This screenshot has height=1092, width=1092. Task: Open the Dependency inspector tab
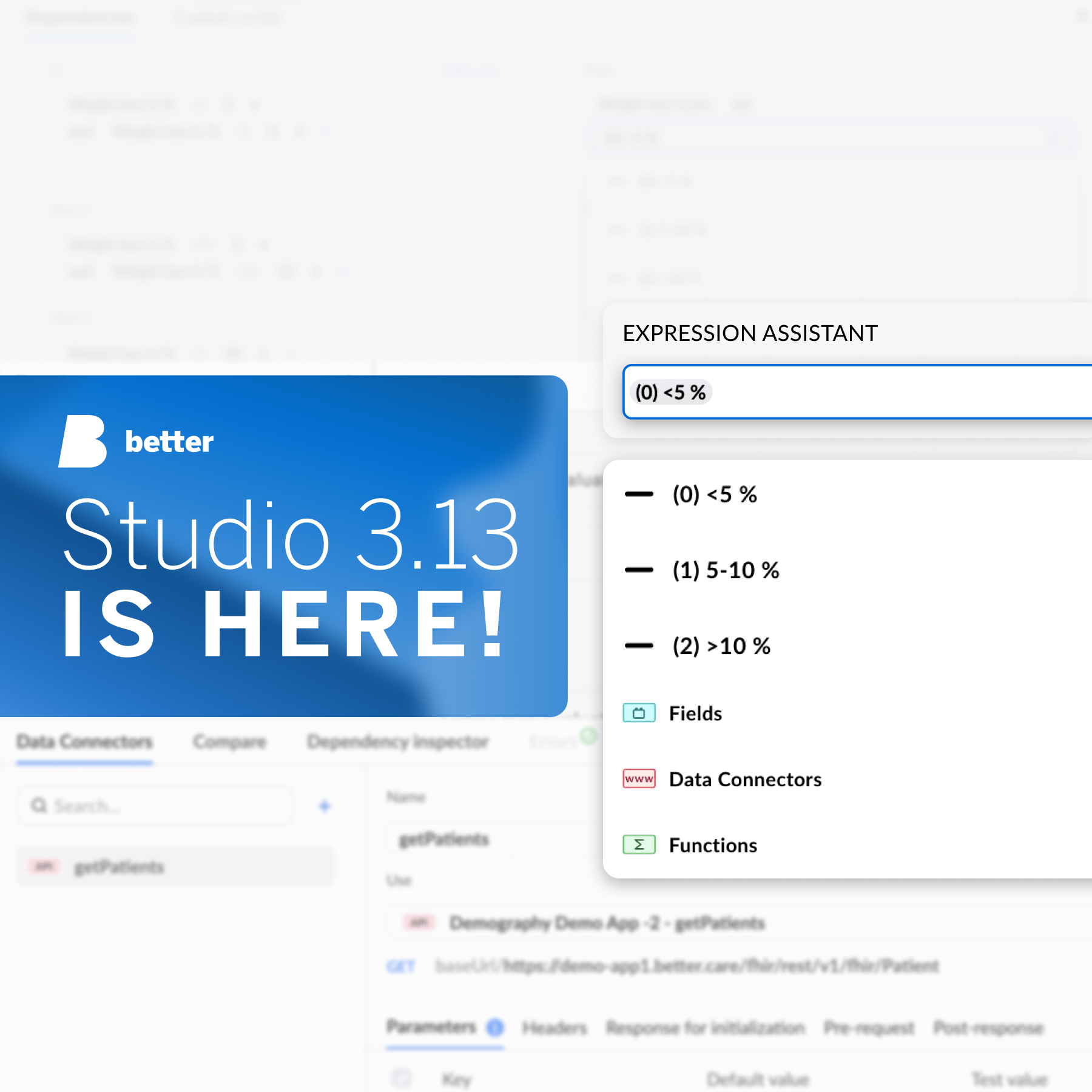398,741
